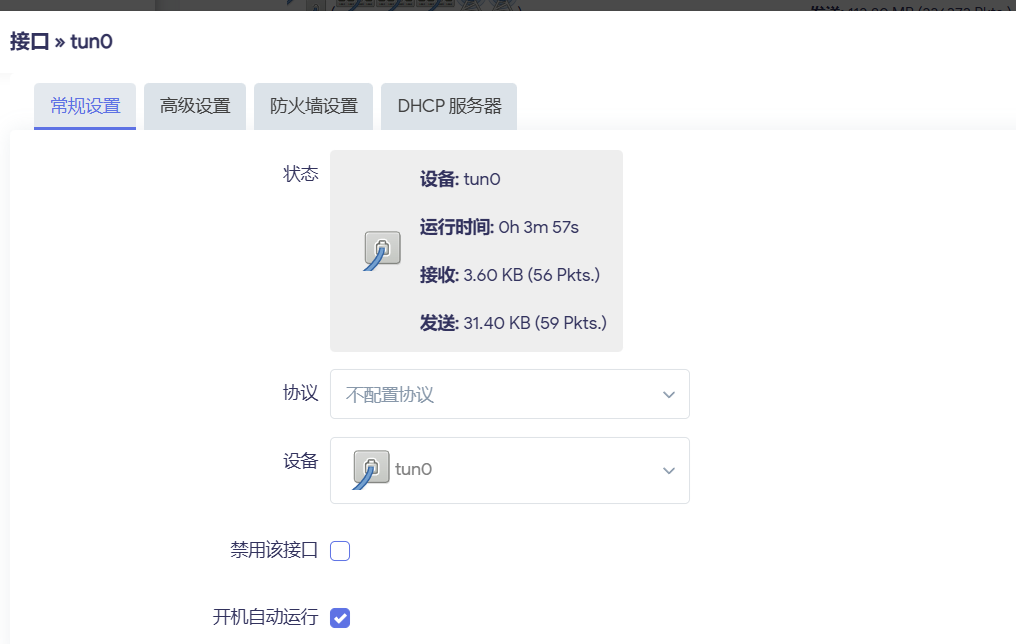Toggle the 开机自动运行 checkbox
Viewport: 1016px width, 644px height.
click(x=340, y=617)
